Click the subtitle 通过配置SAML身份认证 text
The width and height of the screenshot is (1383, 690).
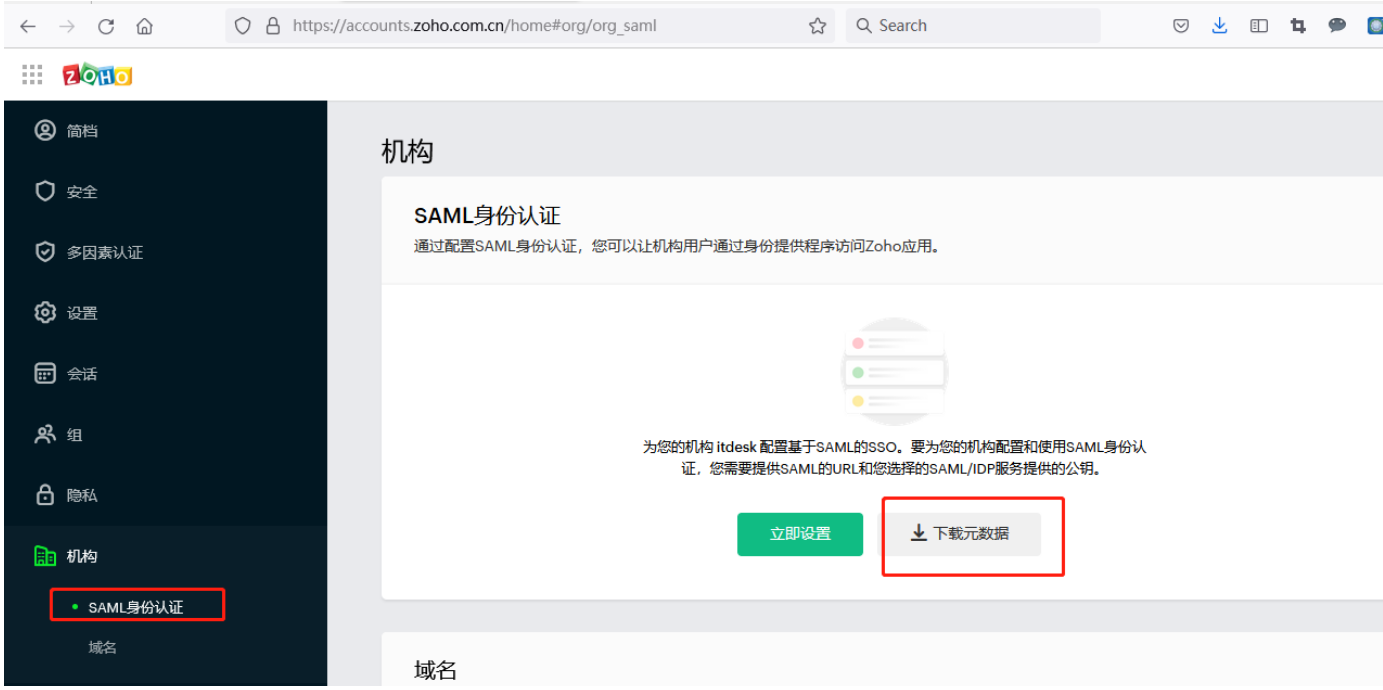pyautogui.click(x=677, y=246)
